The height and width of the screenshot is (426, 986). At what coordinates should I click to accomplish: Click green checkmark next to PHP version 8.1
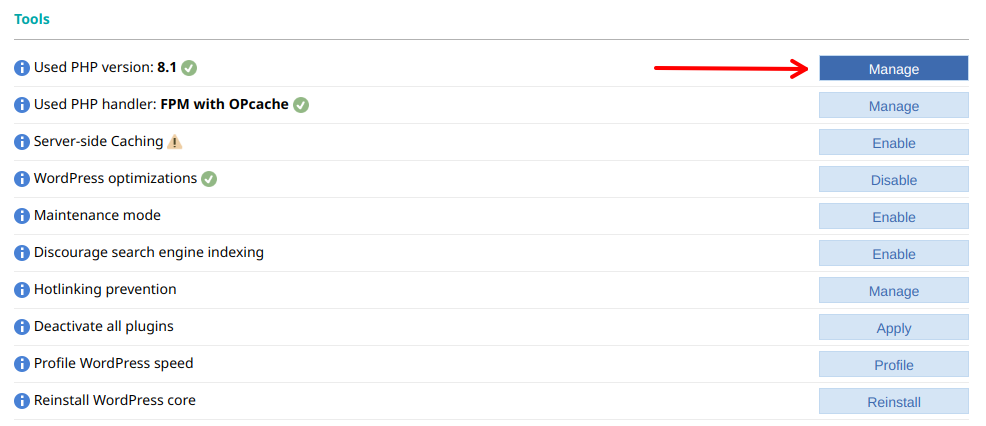189,68
